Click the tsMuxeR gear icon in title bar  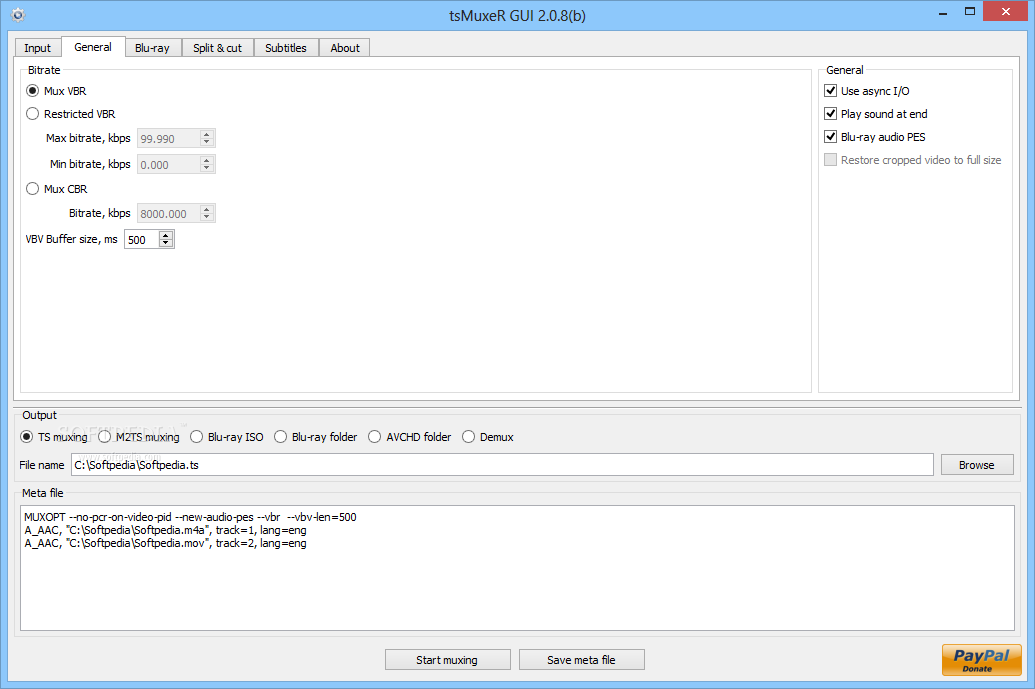coord(18,15)
